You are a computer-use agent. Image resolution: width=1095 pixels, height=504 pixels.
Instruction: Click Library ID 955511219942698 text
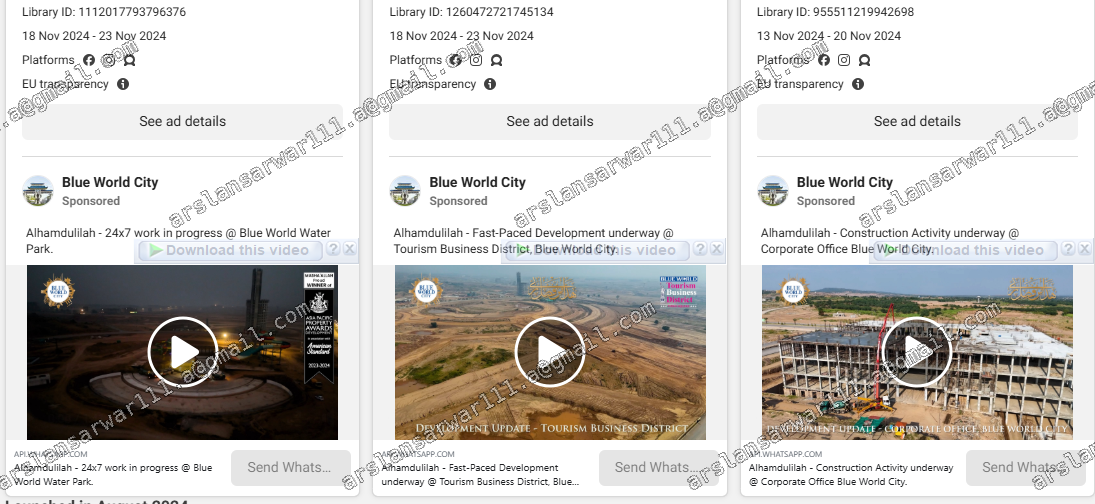point(835,12)
